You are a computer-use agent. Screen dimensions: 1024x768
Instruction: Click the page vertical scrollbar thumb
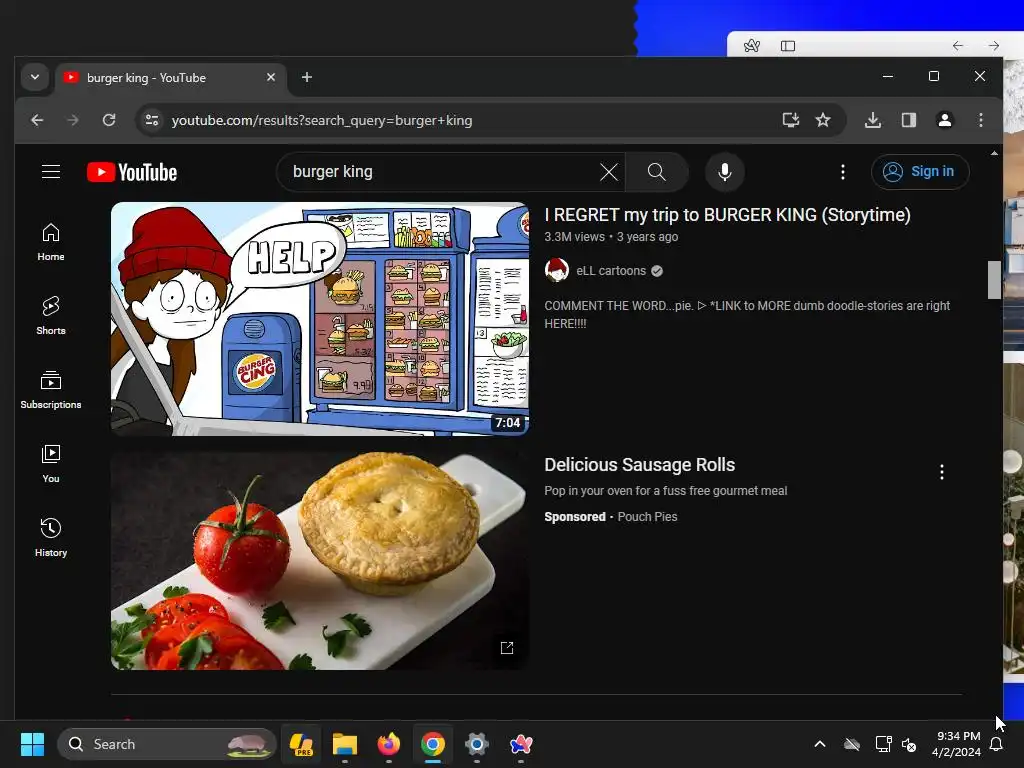(x=994, y=280)
